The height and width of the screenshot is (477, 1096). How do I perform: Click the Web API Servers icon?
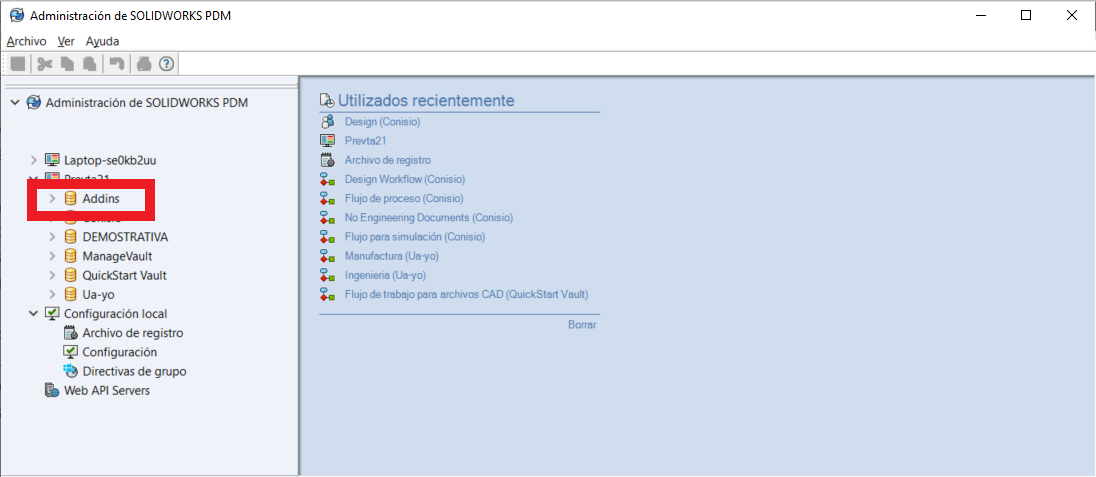pos(52,390)
